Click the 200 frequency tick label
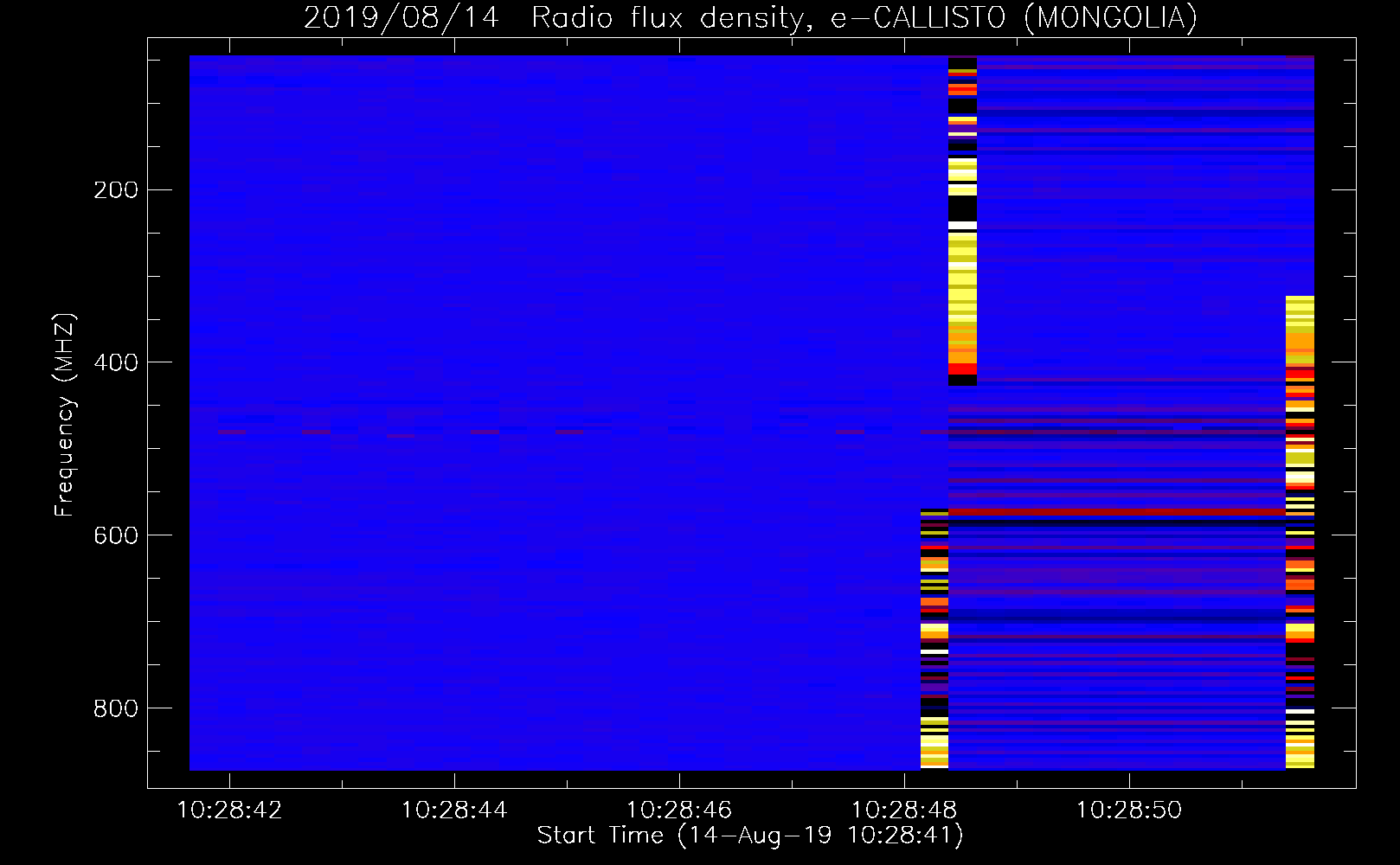The image size is (1400, 865). tap(116, 190)
